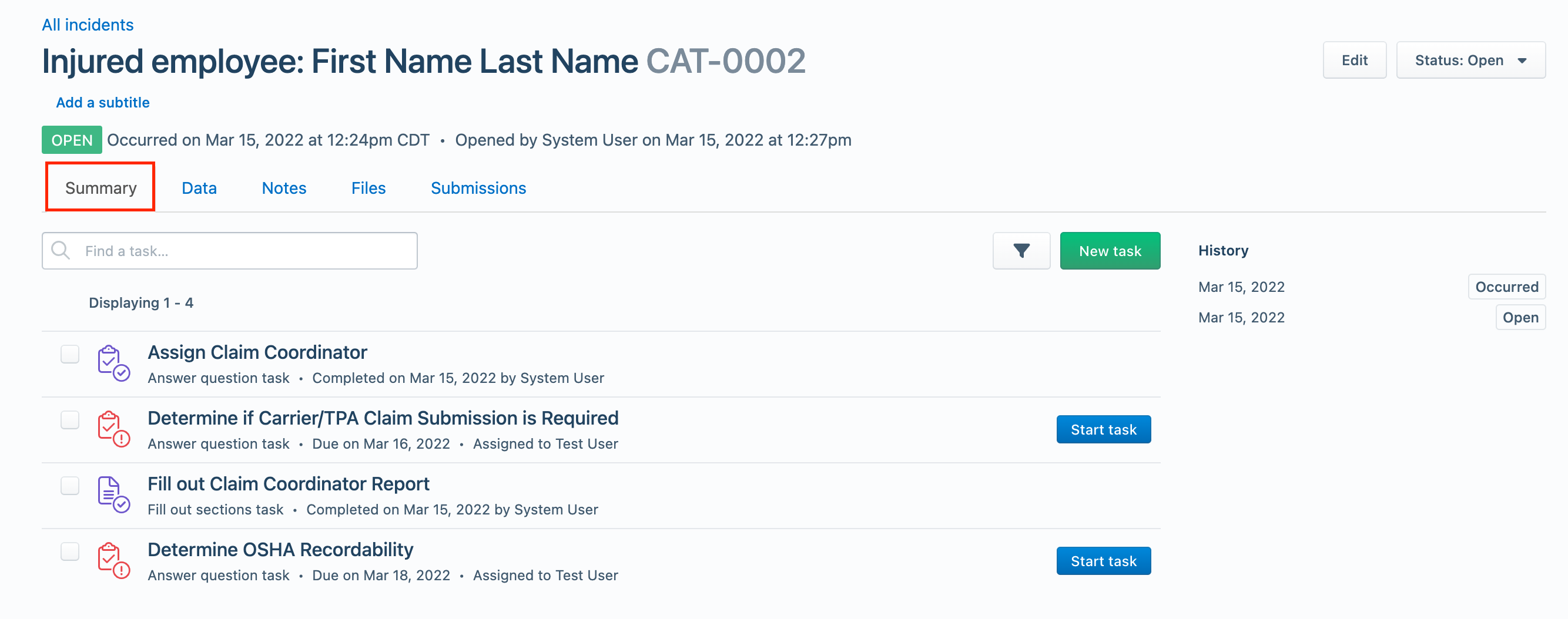Toggle the Determine OSHA Recordability checkbox
This screenshot has width=1568, height=619.
point(70,551)
